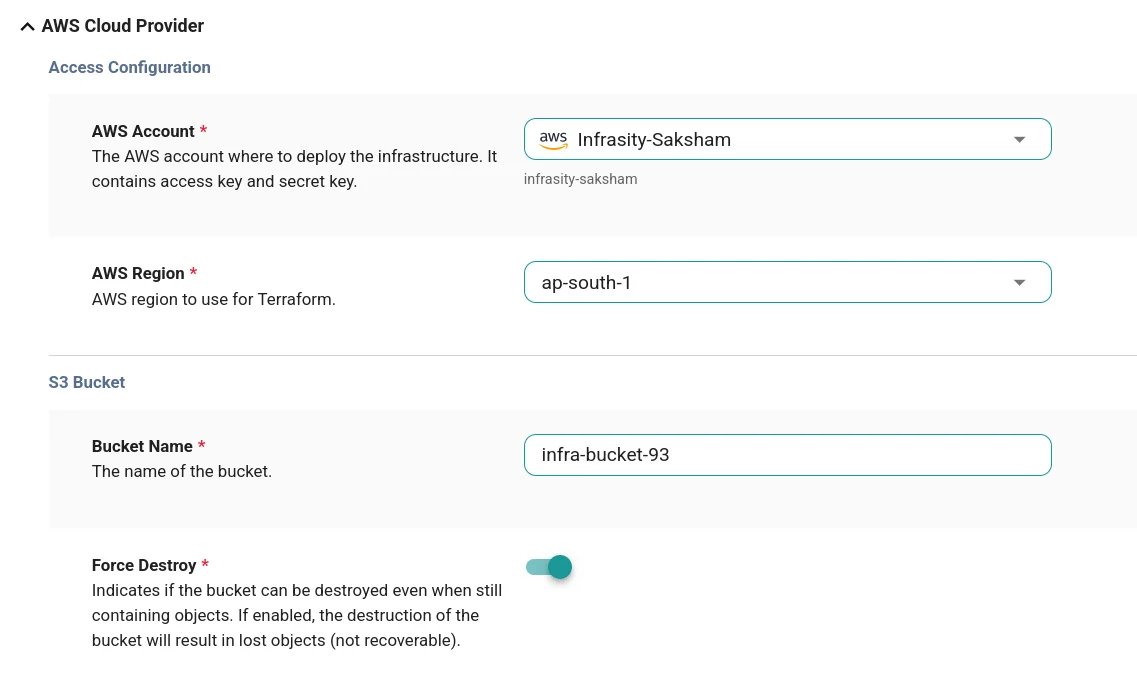This screenshot has width=1137, height=675.
Task: Click the 'AWS region to use for Terraform' description
Action: point(213,299)
